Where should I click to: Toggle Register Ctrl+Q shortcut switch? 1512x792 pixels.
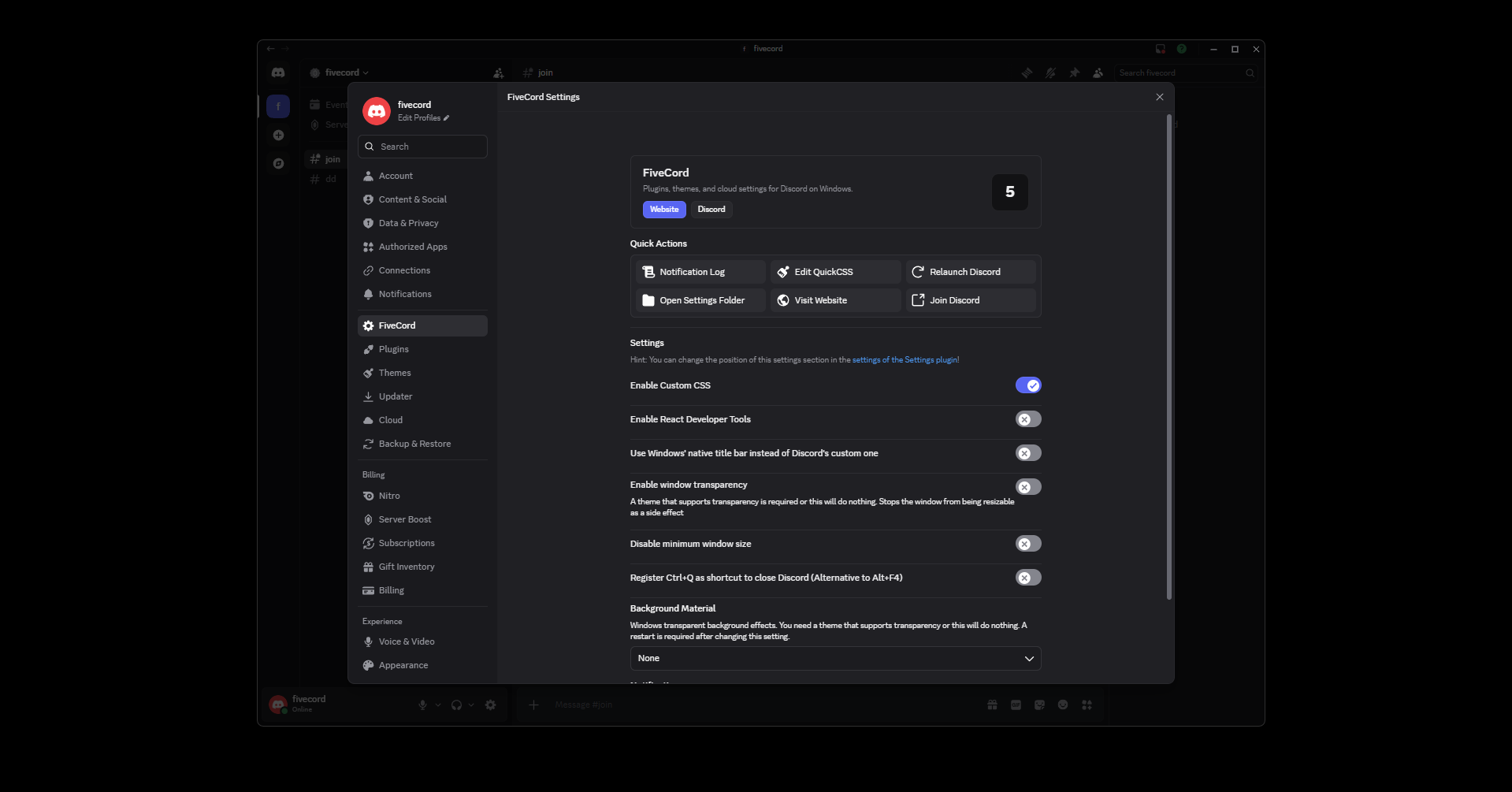(1028, 578)
